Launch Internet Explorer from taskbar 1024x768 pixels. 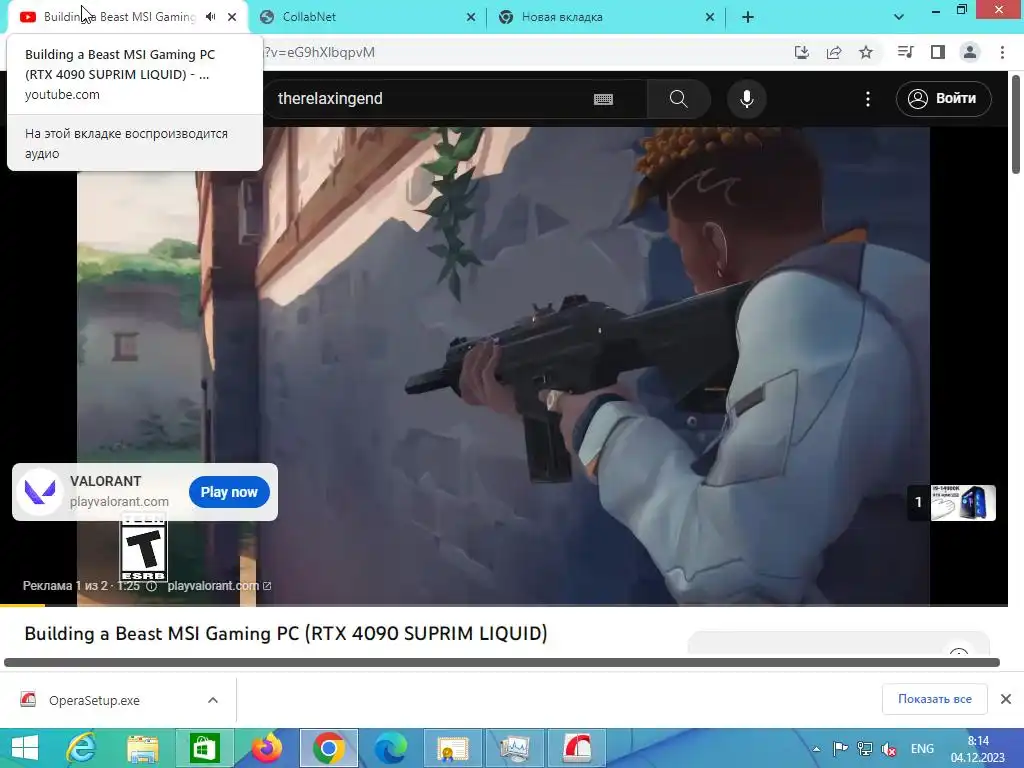[82, 748]
